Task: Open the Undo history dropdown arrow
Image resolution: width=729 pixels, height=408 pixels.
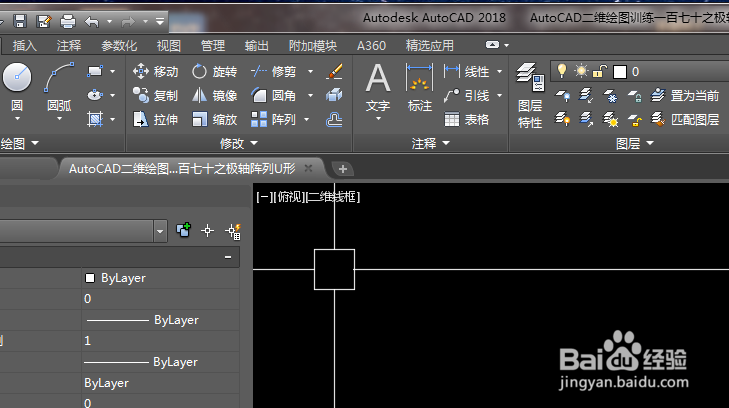Action: tap(109, 21)
